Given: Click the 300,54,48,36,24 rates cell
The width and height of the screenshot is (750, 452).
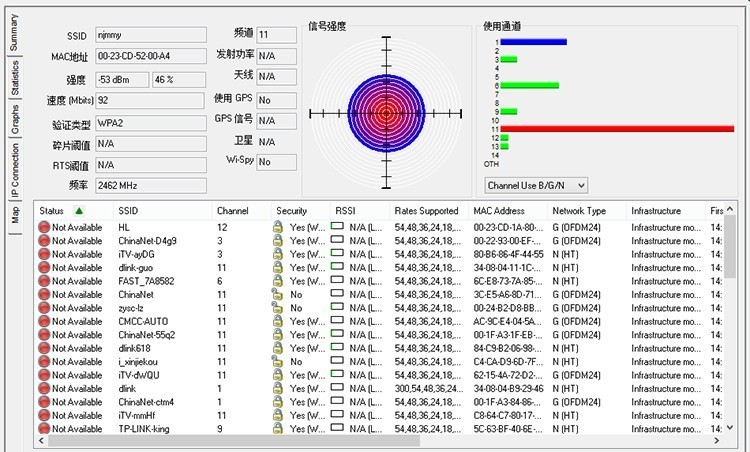Looking at the screenshot, I should point(428,388).
